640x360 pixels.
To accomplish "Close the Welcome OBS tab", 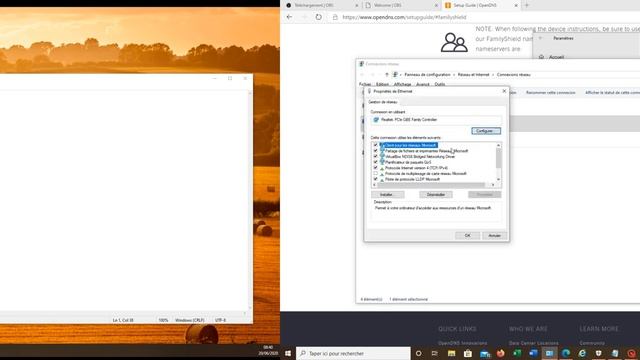I will [436, 6].
